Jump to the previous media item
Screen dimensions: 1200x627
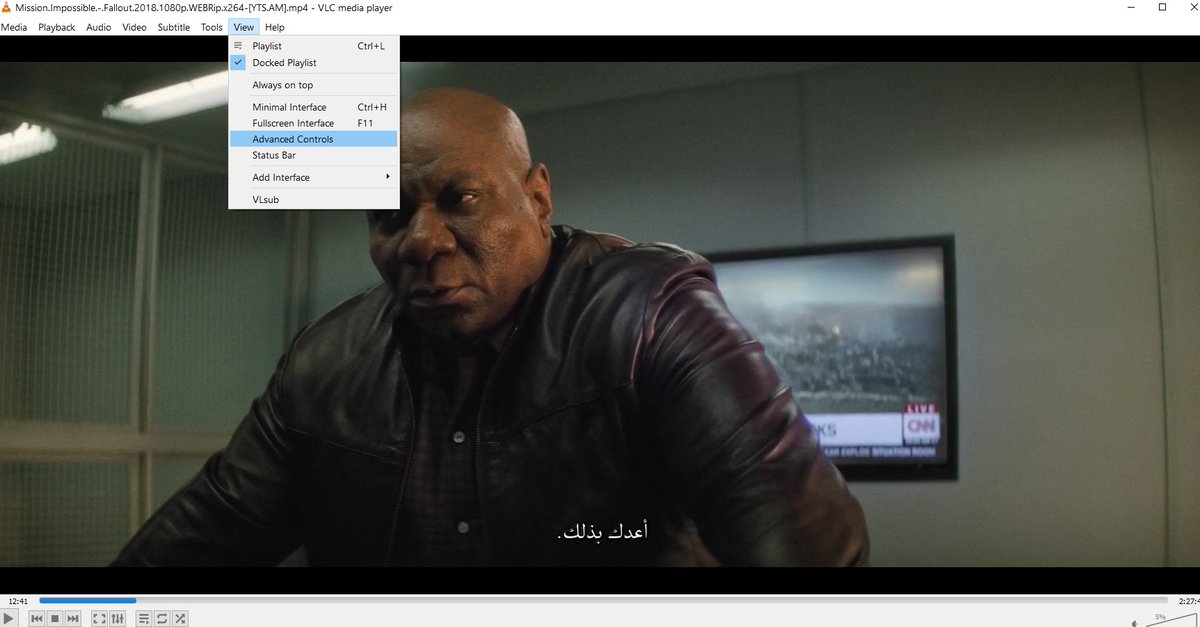[37, 619]
